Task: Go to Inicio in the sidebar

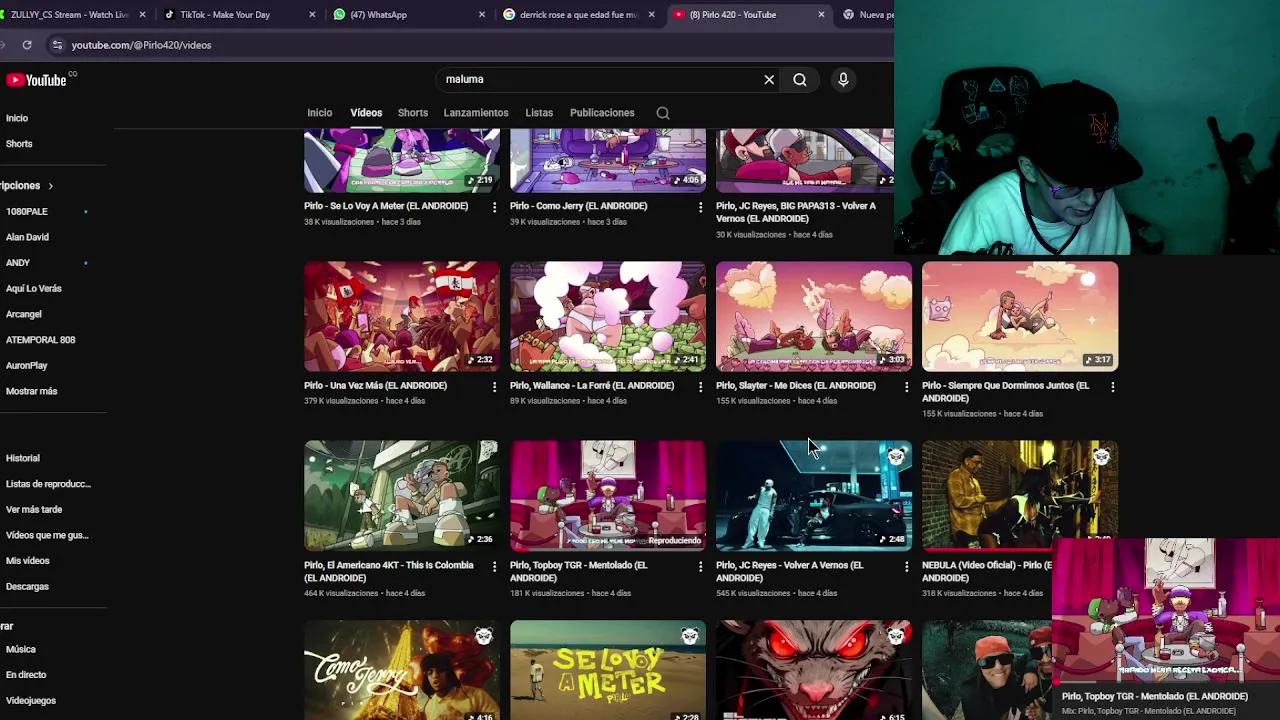Action: point(17,118)
